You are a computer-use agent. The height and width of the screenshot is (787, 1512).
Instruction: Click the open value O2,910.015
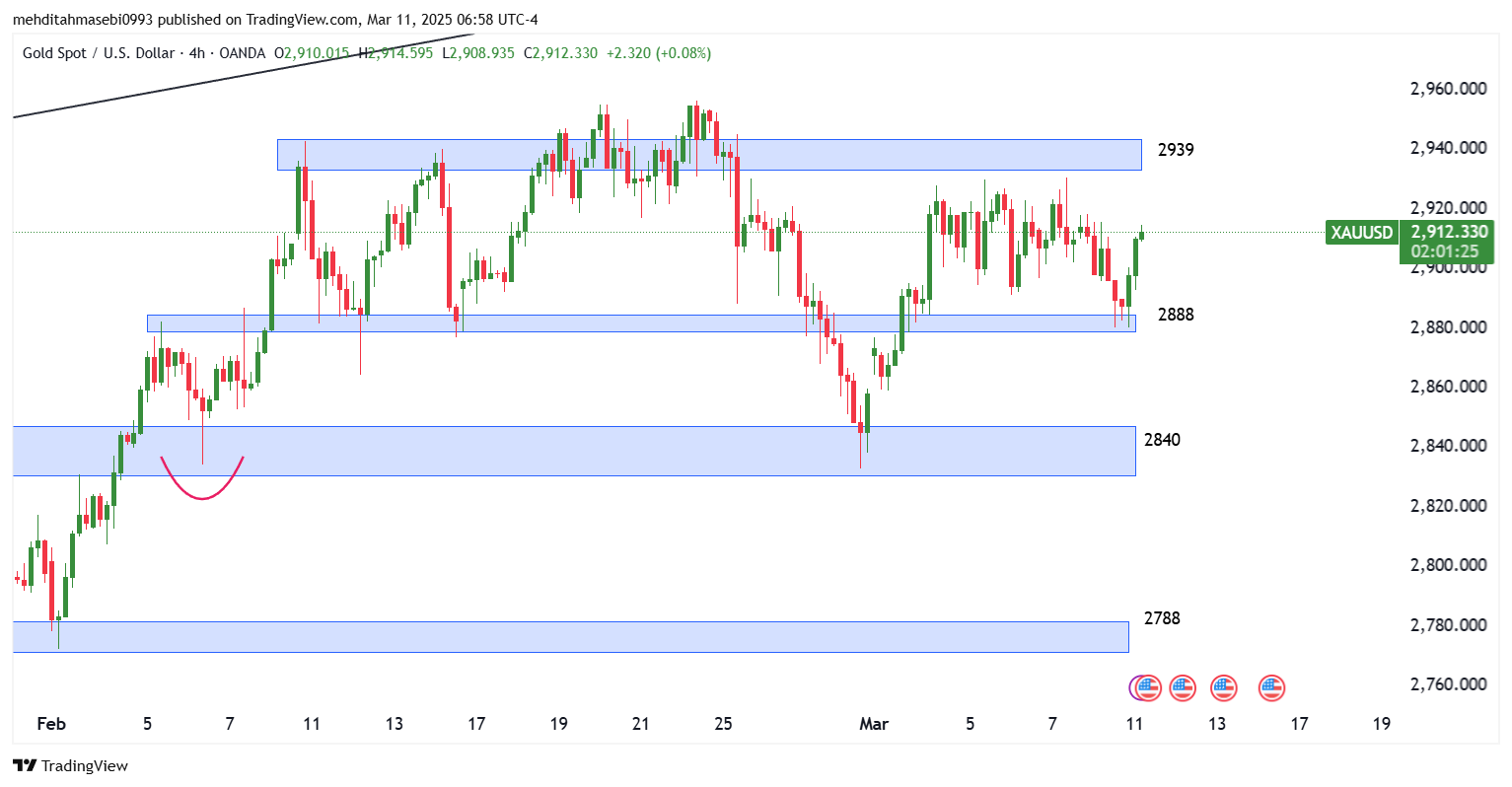tap(312, 53)
